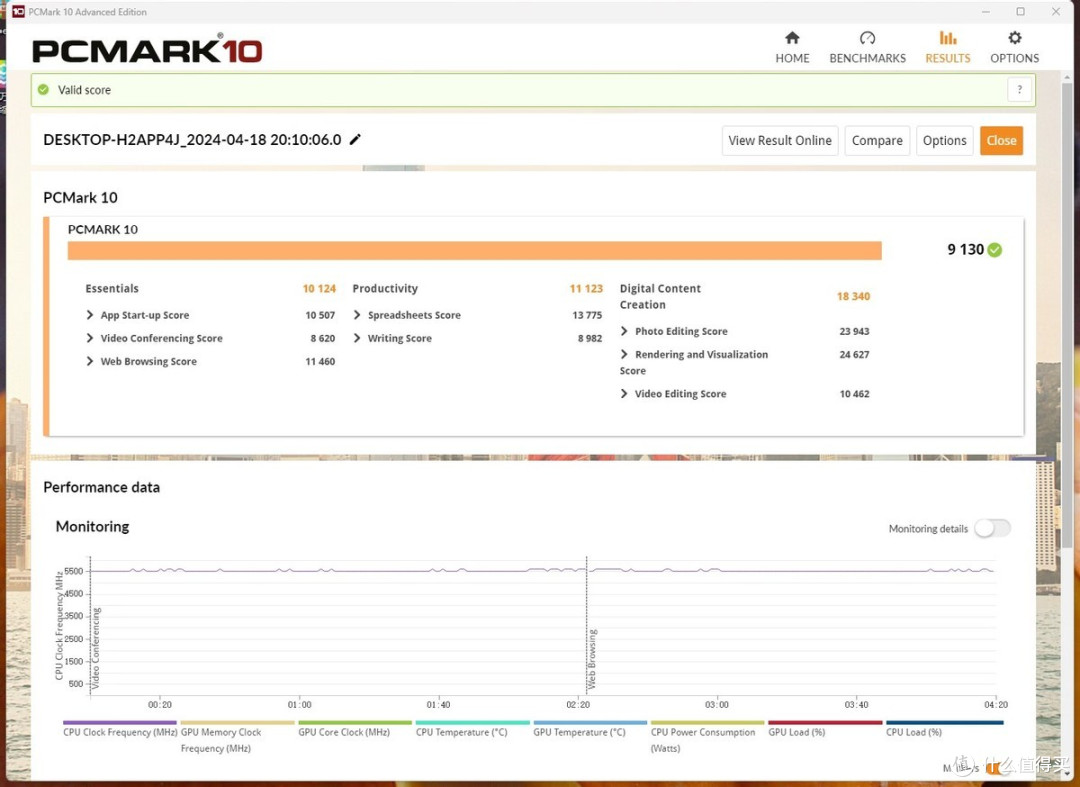Click the green check icon beside 9 130

[995, 249]
